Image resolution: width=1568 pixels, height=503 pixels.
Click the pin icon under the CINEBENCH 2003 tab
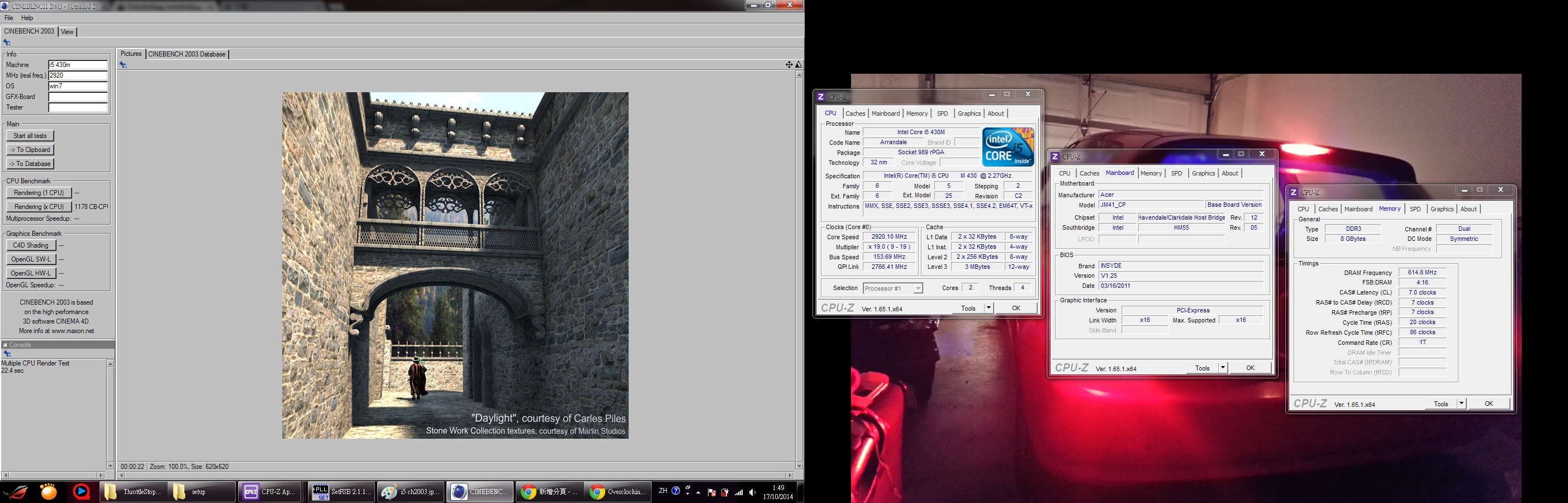click(x=7, y=42)
